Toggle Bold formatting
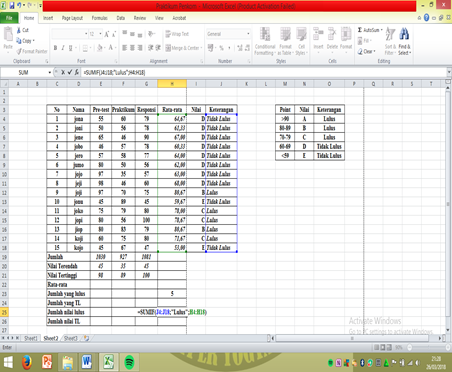Screen dimensions: 452x372 pyautogui.click(x=55, y=48)
